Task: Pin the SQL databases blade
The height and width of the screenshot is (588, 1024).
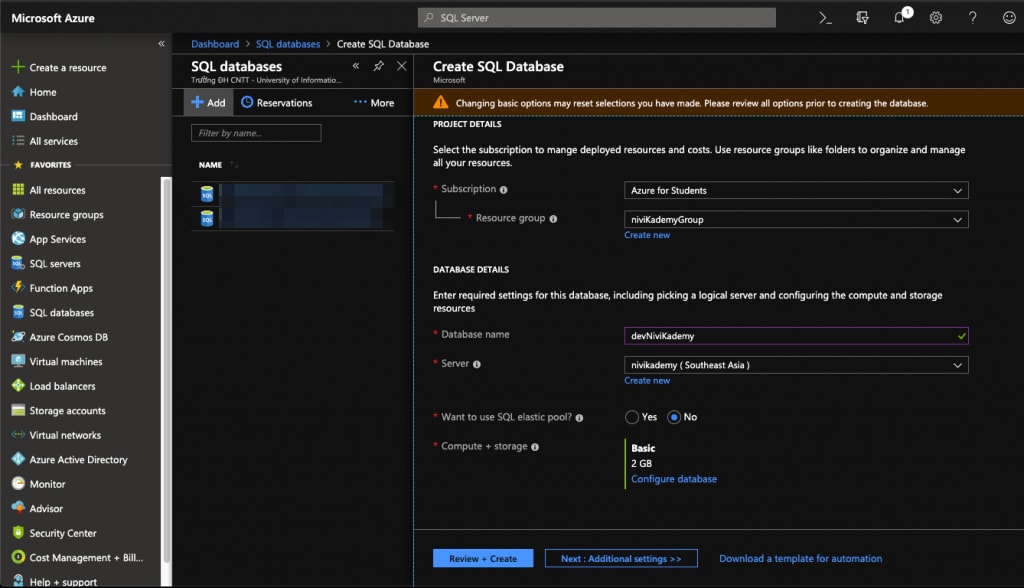Action: point(379,66)
